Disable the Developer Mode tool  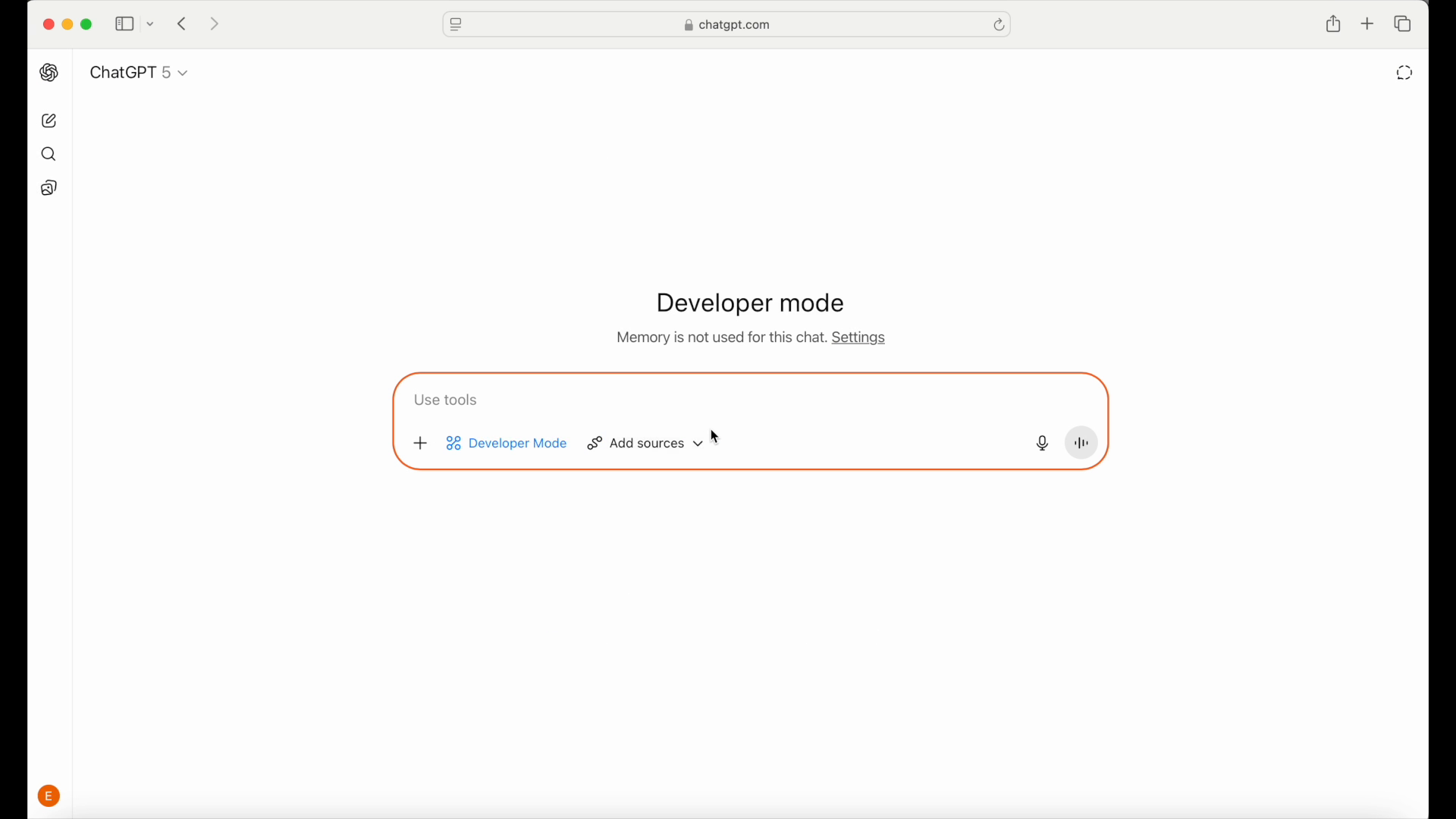pos(507,443)
